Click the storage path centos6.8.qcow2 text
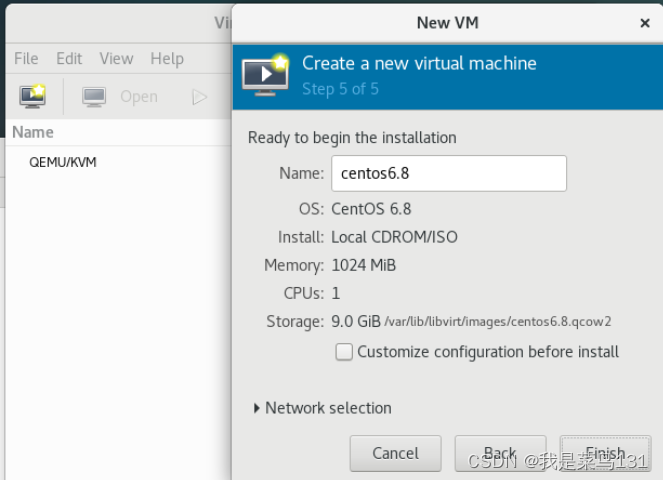The image size is (663, 480). click(498, 322)
